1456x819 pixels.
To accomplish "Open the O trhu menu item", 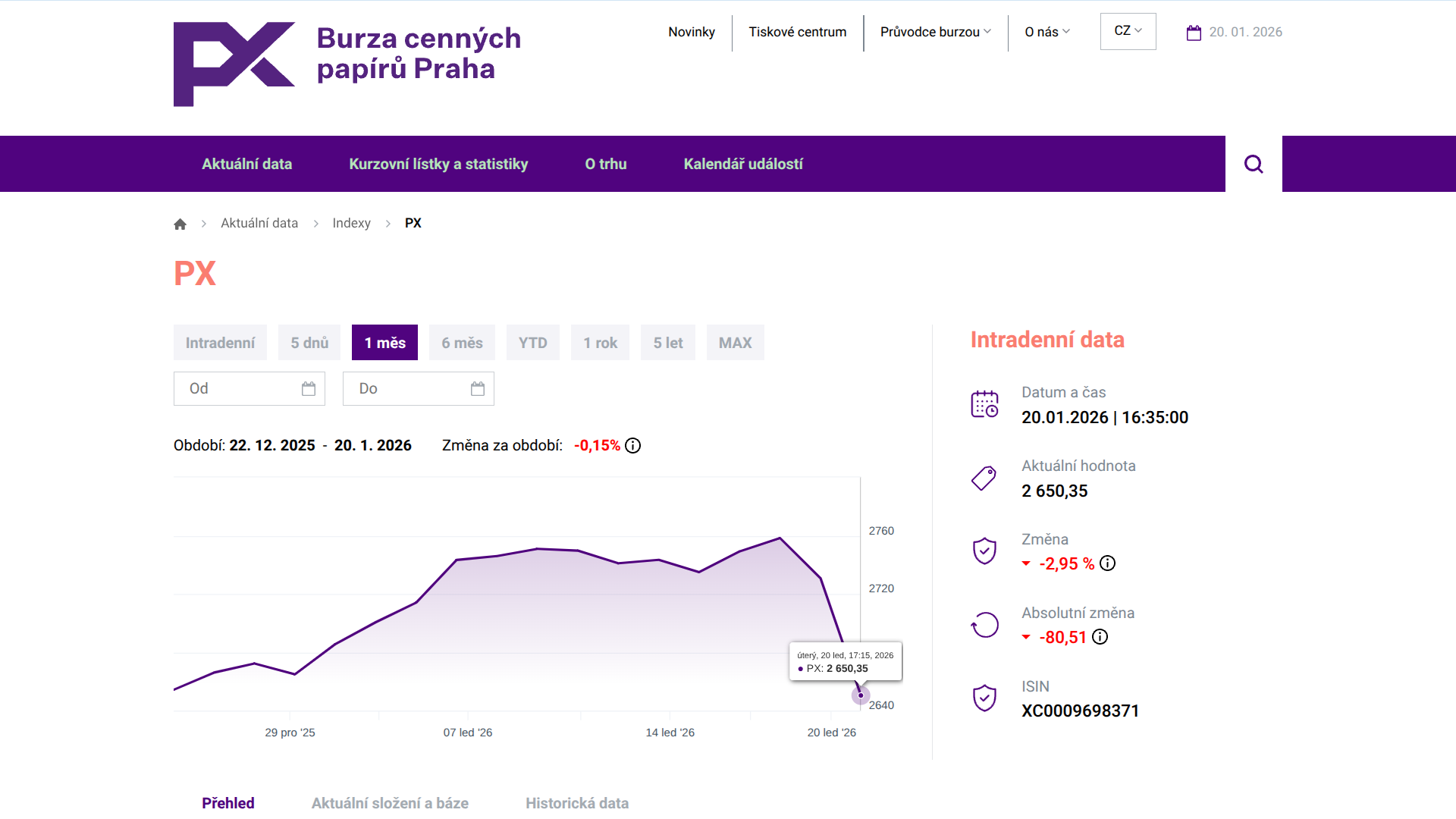I will [606, 164].
